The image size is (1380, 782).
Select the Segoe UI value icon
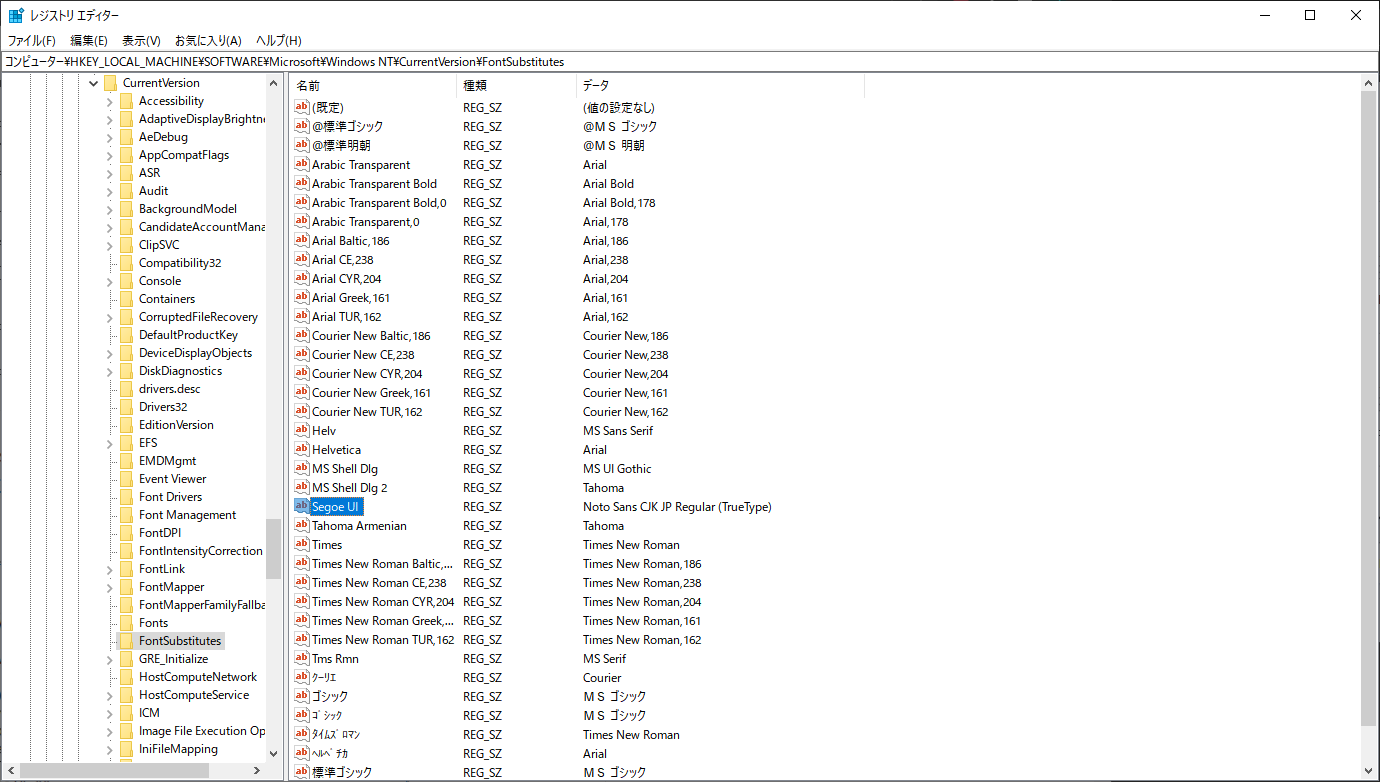301,507
